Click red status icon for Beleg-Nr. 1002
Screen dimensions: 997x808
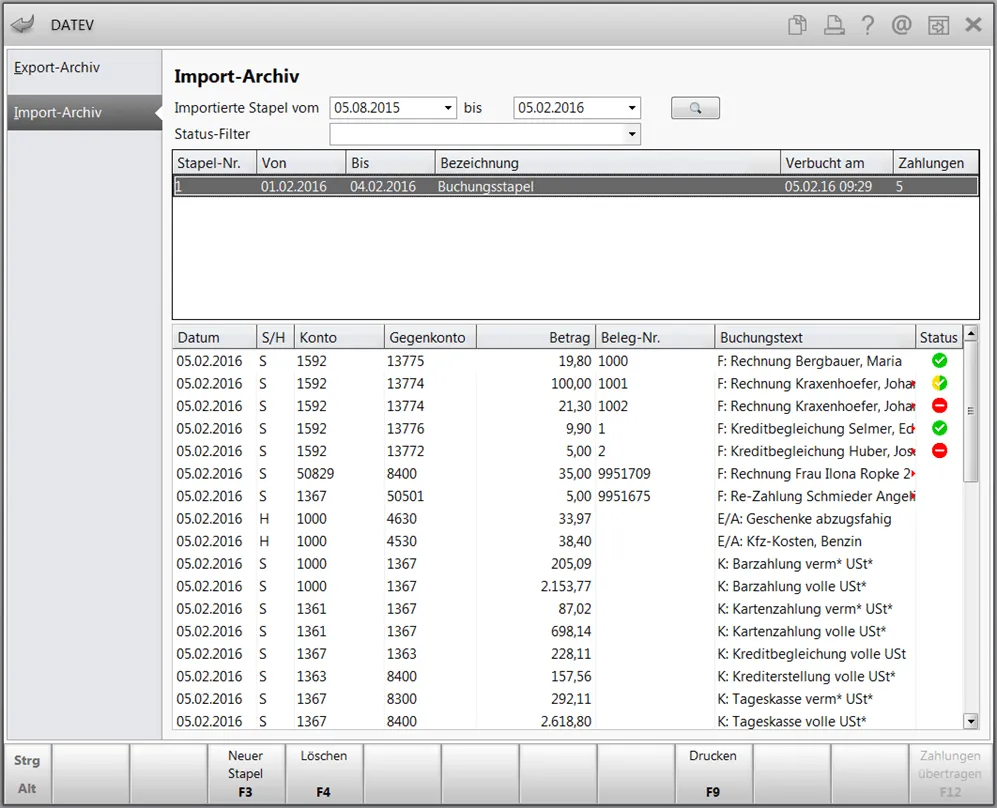pos(939,406)
